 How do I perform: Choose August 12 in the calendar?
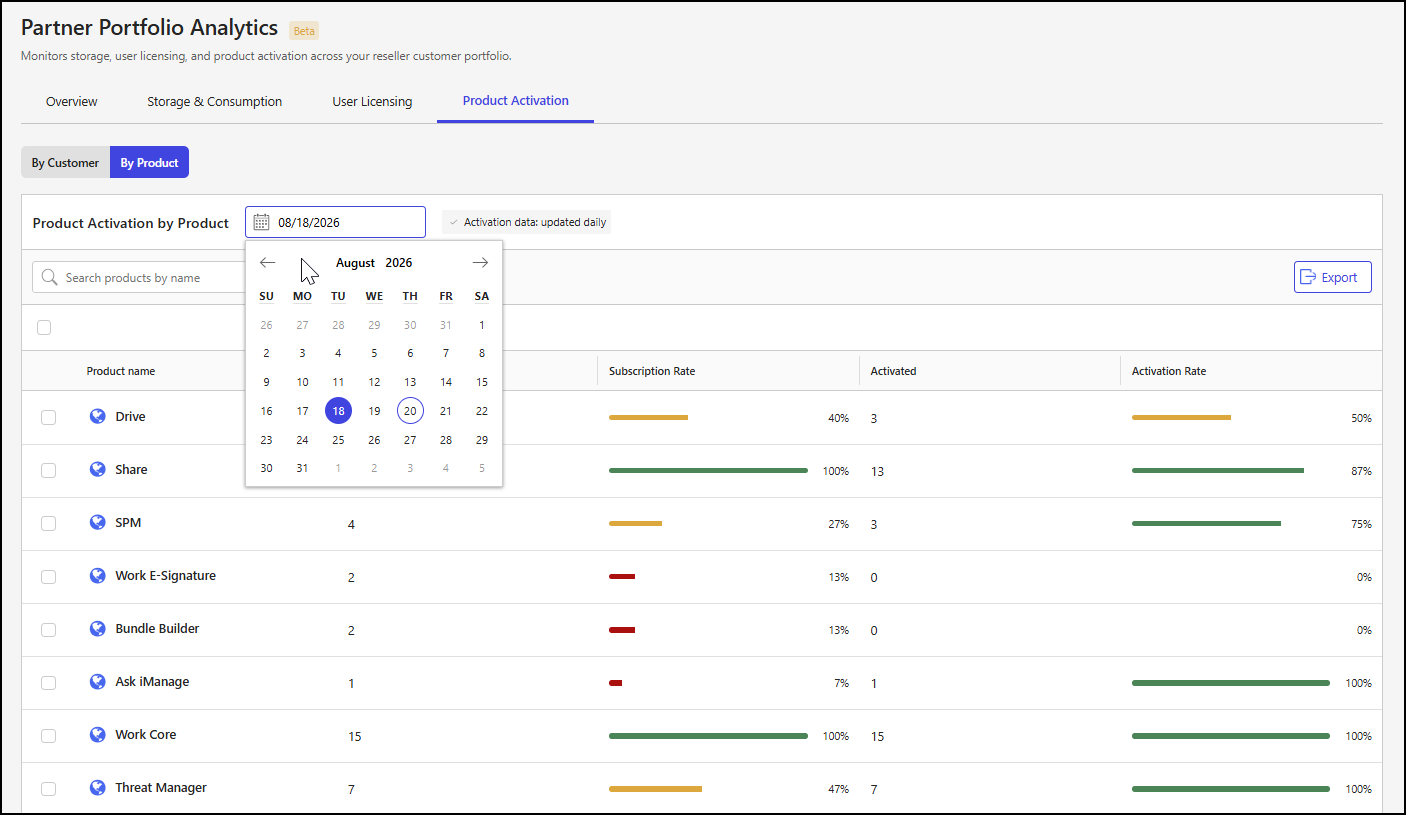pos(374,382)
